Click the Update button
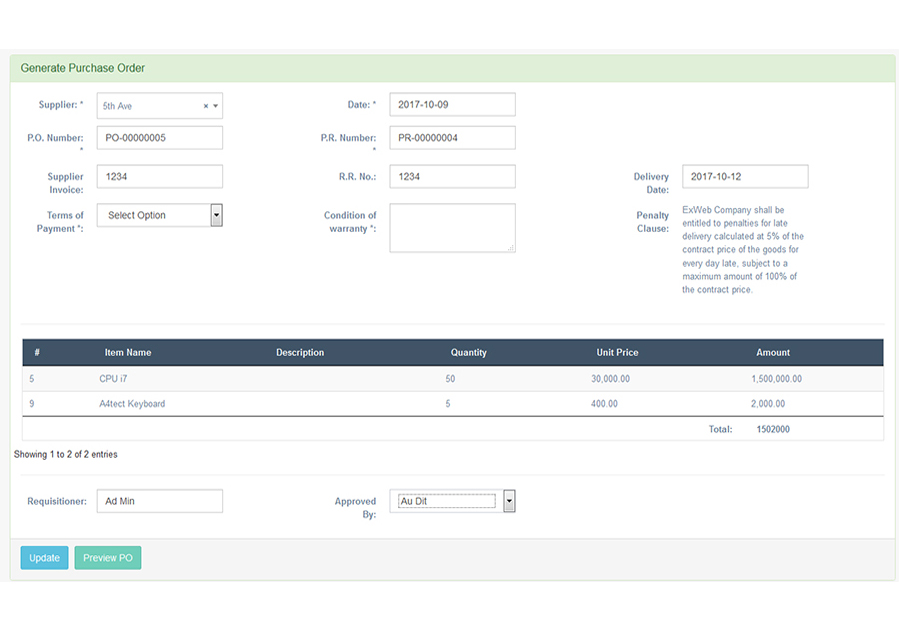This screenshot has width=900, height=636. [44, 558]
